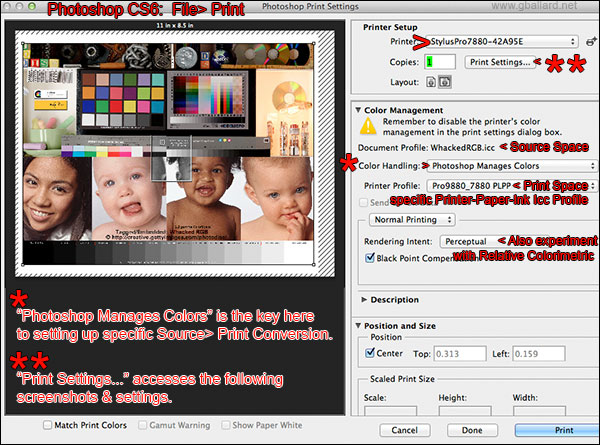Collapse the Color Management section
The width and height of the screenshot is (600, 445).
tap(358, 110)
